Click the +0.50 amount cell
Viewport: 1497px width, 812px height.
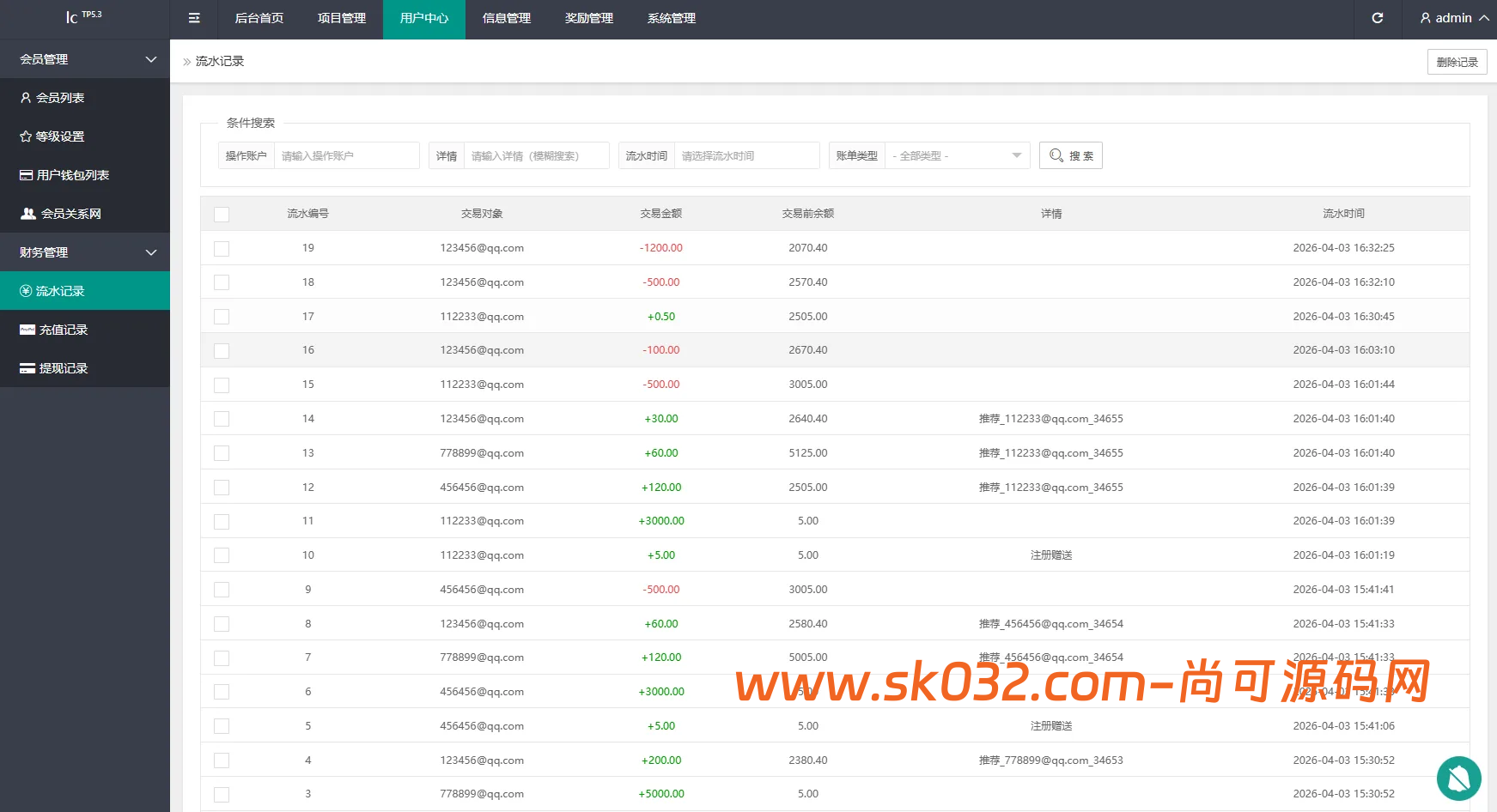click(x=661, y=317)
